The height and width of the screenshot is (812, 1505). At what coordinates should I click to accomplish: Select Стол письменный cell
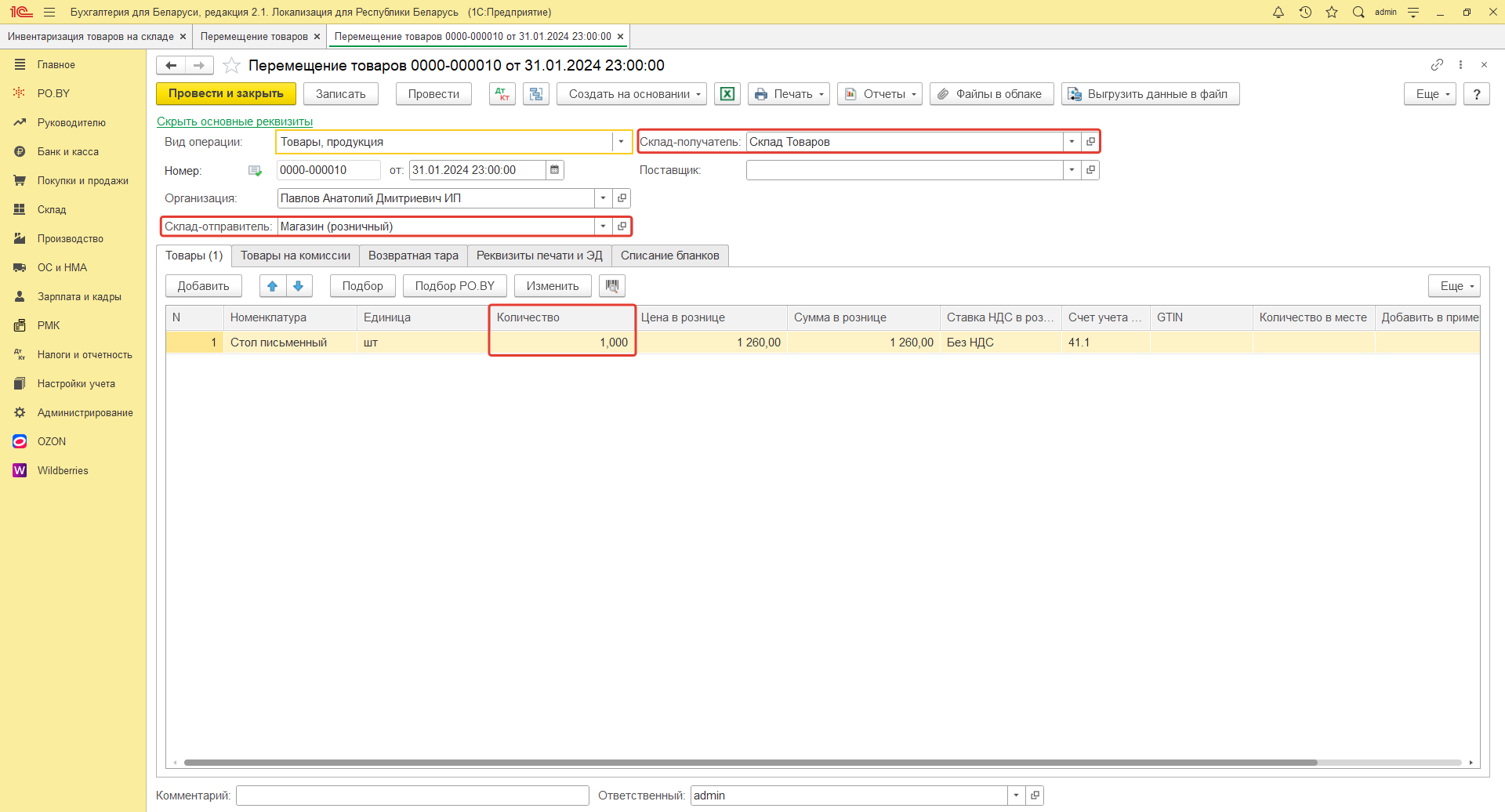click(x=290, y=343)
